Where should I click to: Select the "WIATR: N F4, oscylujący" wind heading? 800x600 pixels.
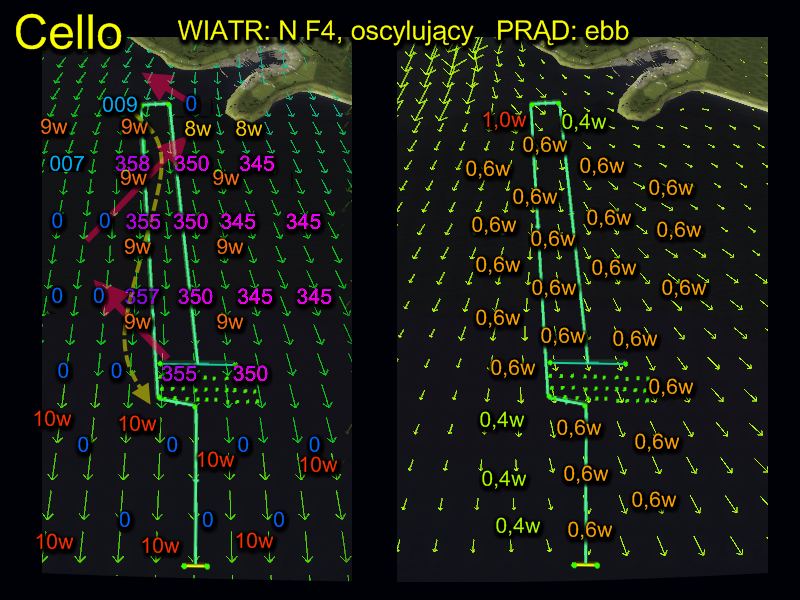click(x=325, y=30)
